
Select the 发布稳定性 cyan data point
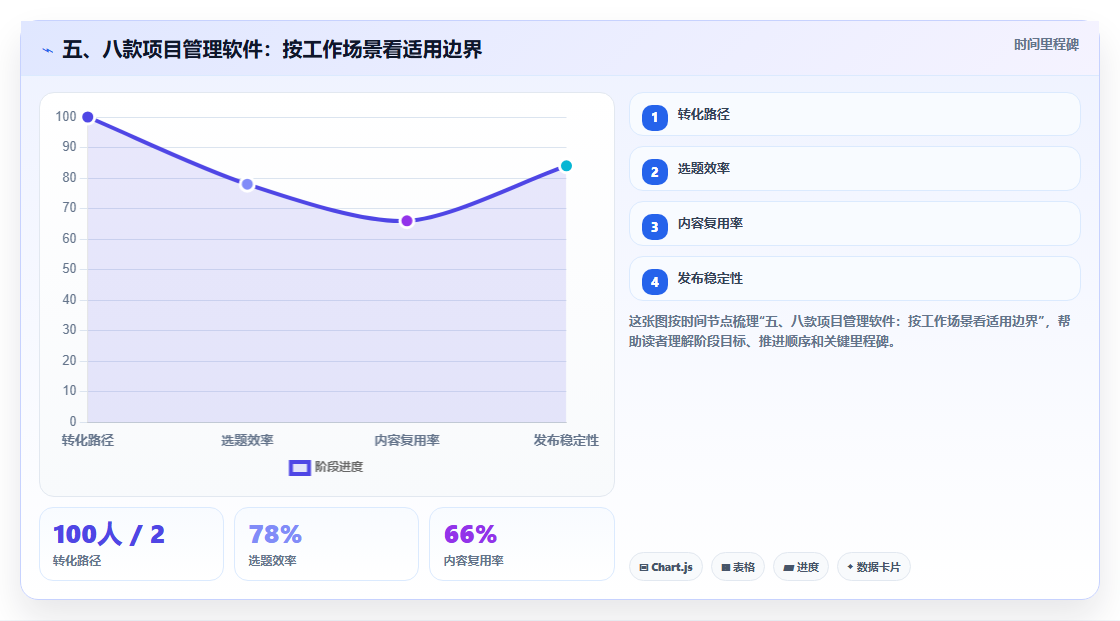(566, 166)
